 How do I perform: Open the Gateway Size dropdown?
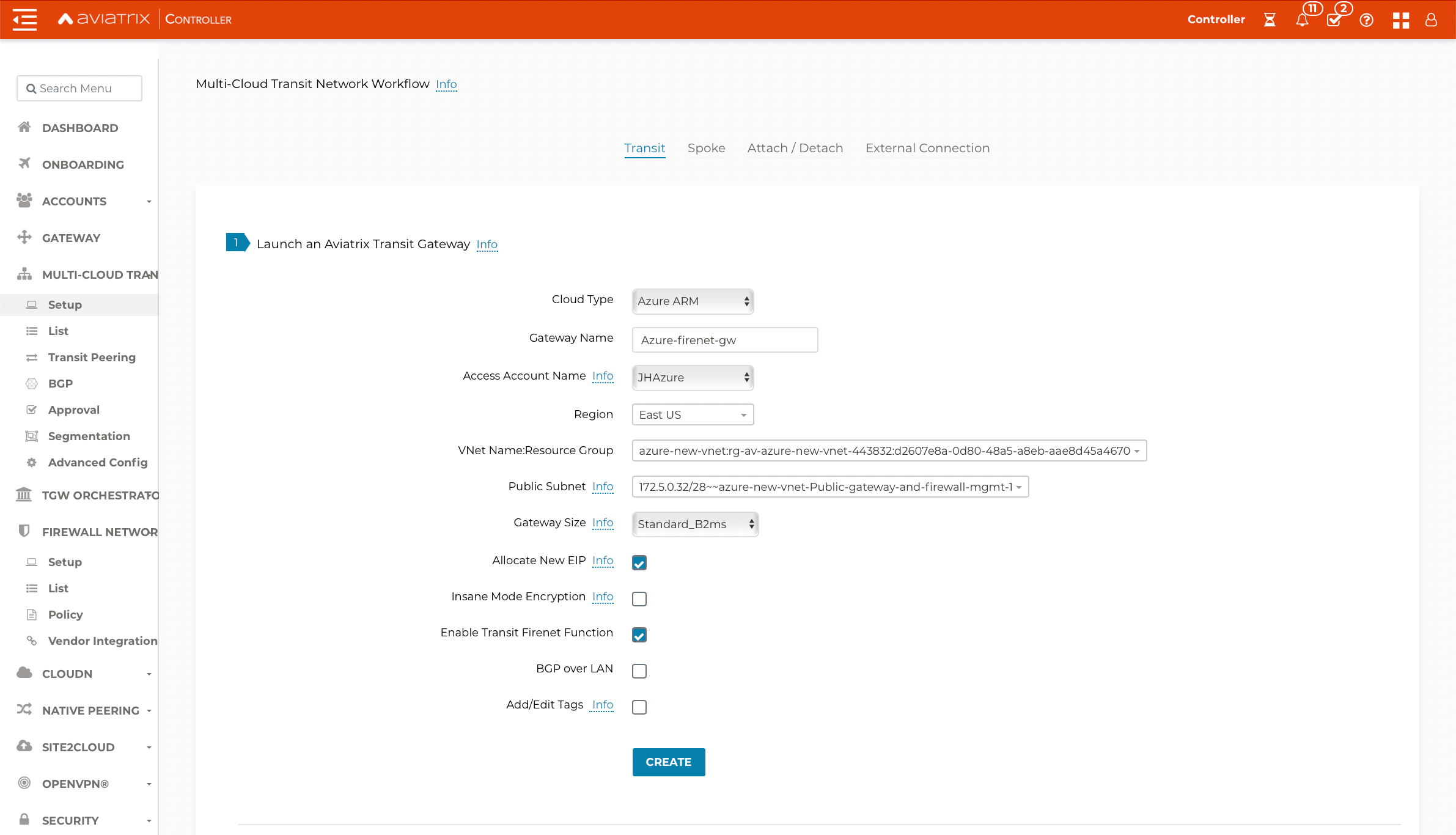(695, 524)
